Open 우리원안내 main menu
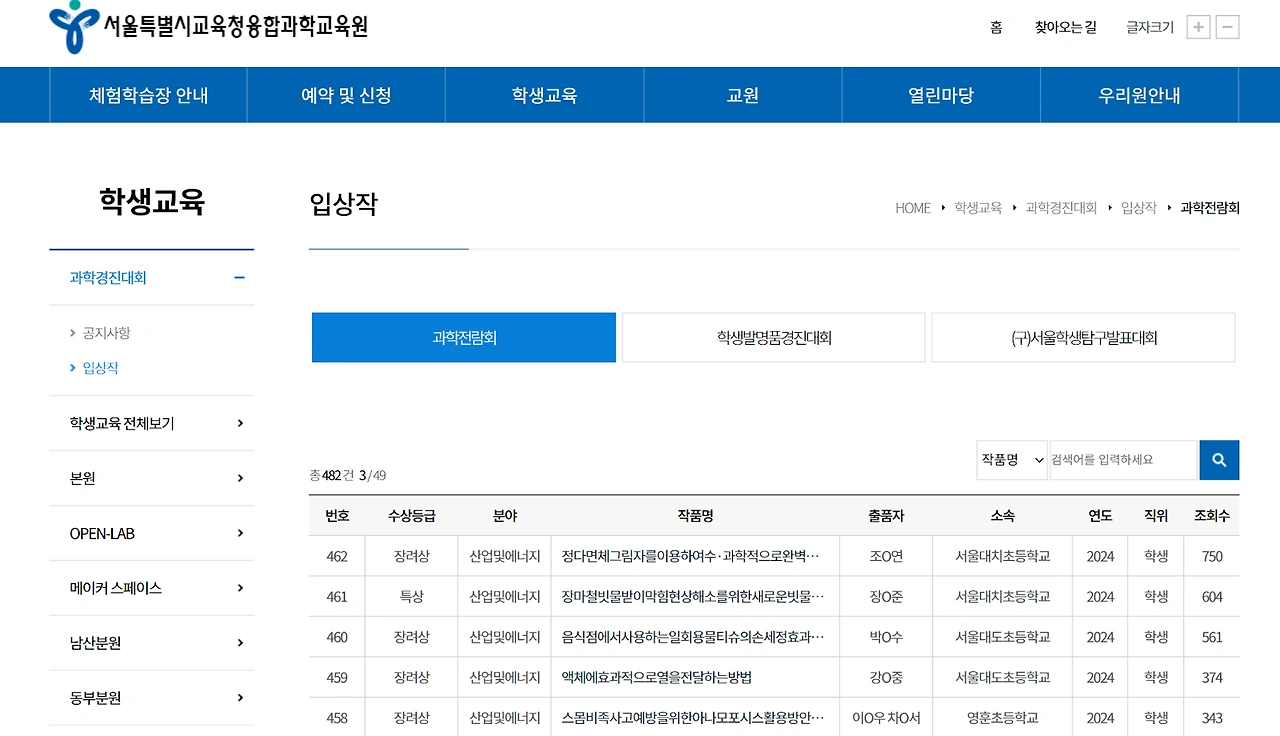Image resolution: width=1280 pixels, height=736 pixels. [1140, 95]
